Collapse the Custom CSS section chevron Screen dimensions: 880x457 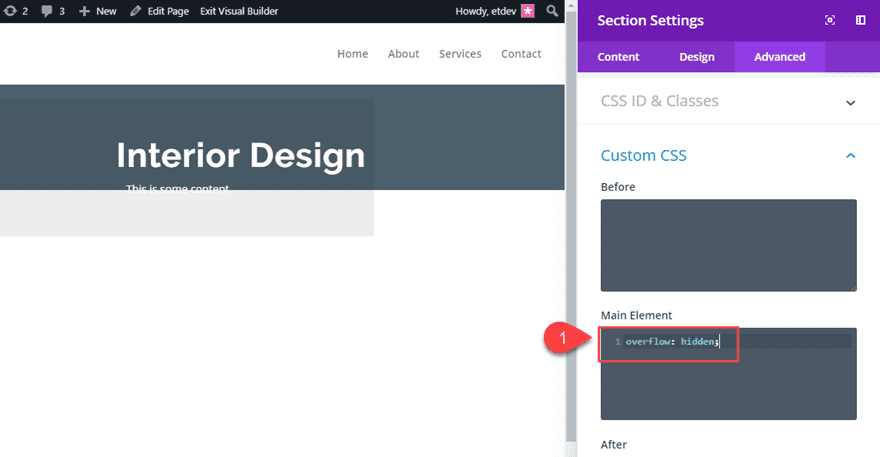tap(850, 156)
